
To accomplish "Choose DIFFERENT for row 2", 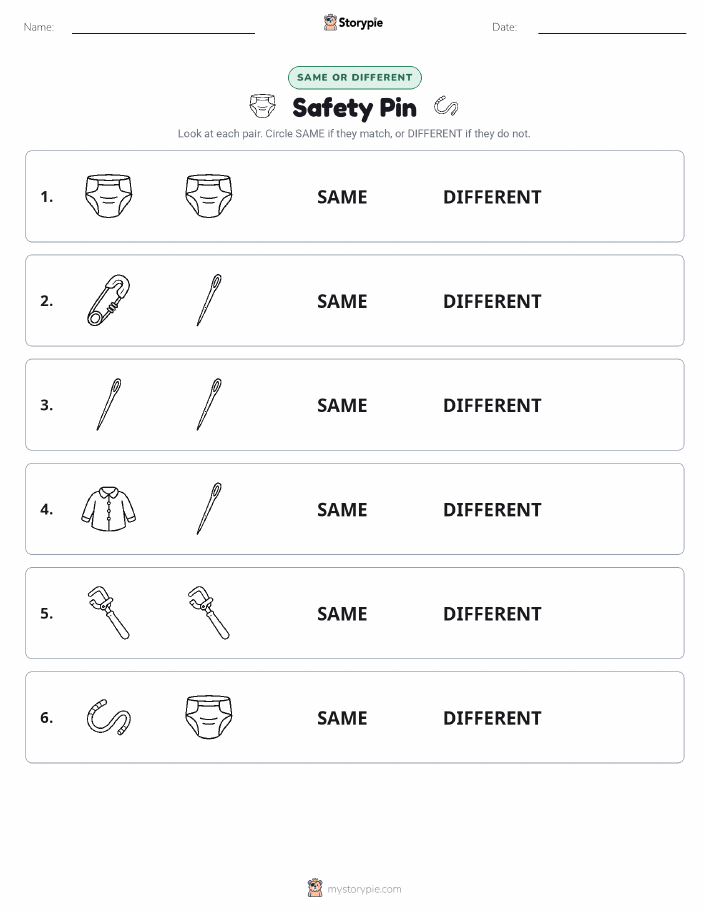I will click(492, 301).
